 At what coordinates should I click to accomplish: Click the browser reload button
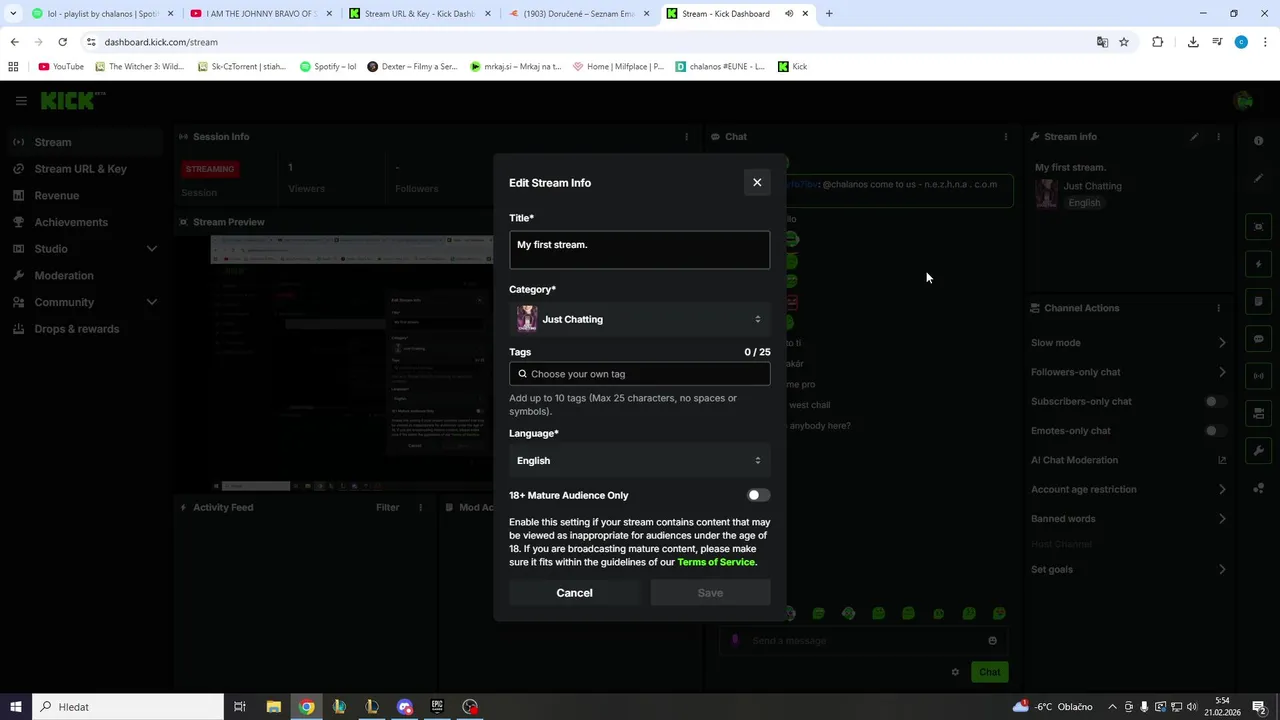(x=62, y=42)
